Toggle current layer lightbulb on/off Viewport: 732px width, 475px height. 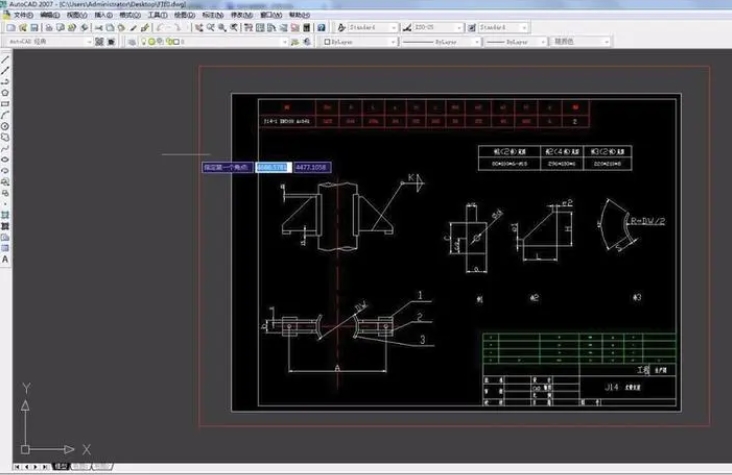[144, 42]
